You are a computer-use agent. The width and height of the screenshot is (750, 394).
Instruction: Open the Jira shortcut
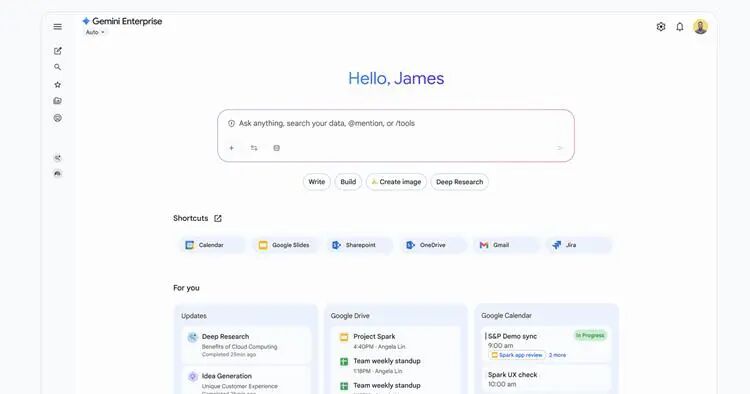pos(579,245)
